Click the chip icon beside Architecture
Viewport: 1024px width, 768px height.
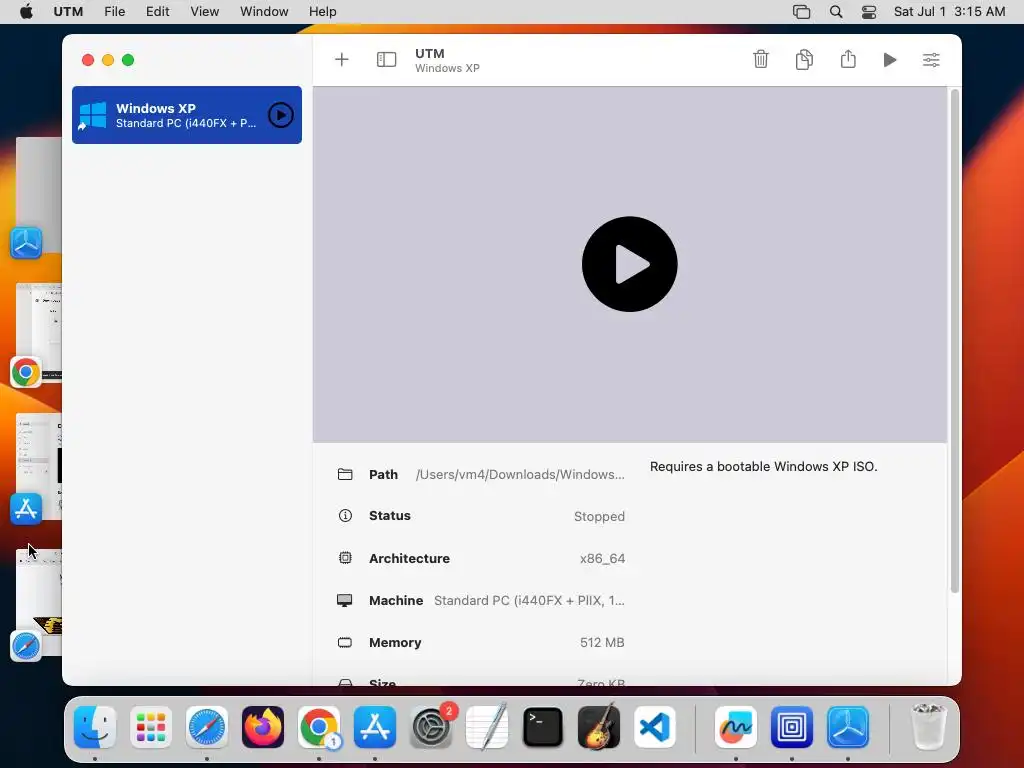(x=345, y=558)
